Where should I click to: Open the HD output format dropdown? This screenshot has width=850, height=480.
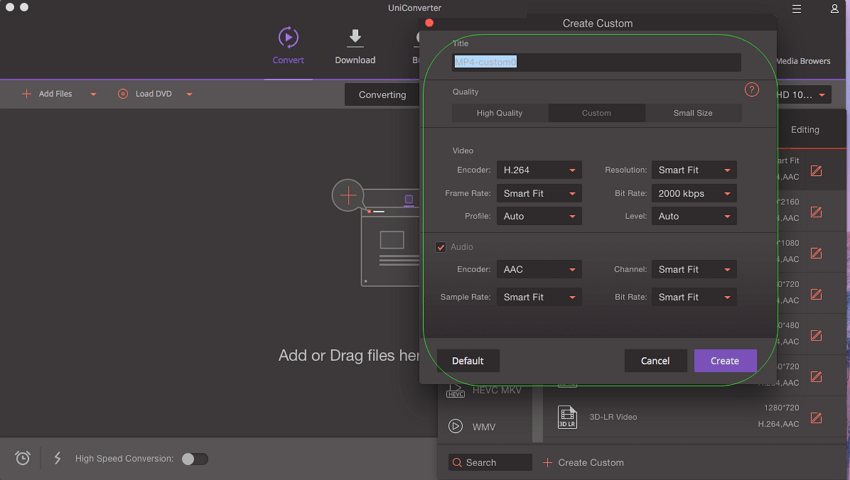click(803, 94)
